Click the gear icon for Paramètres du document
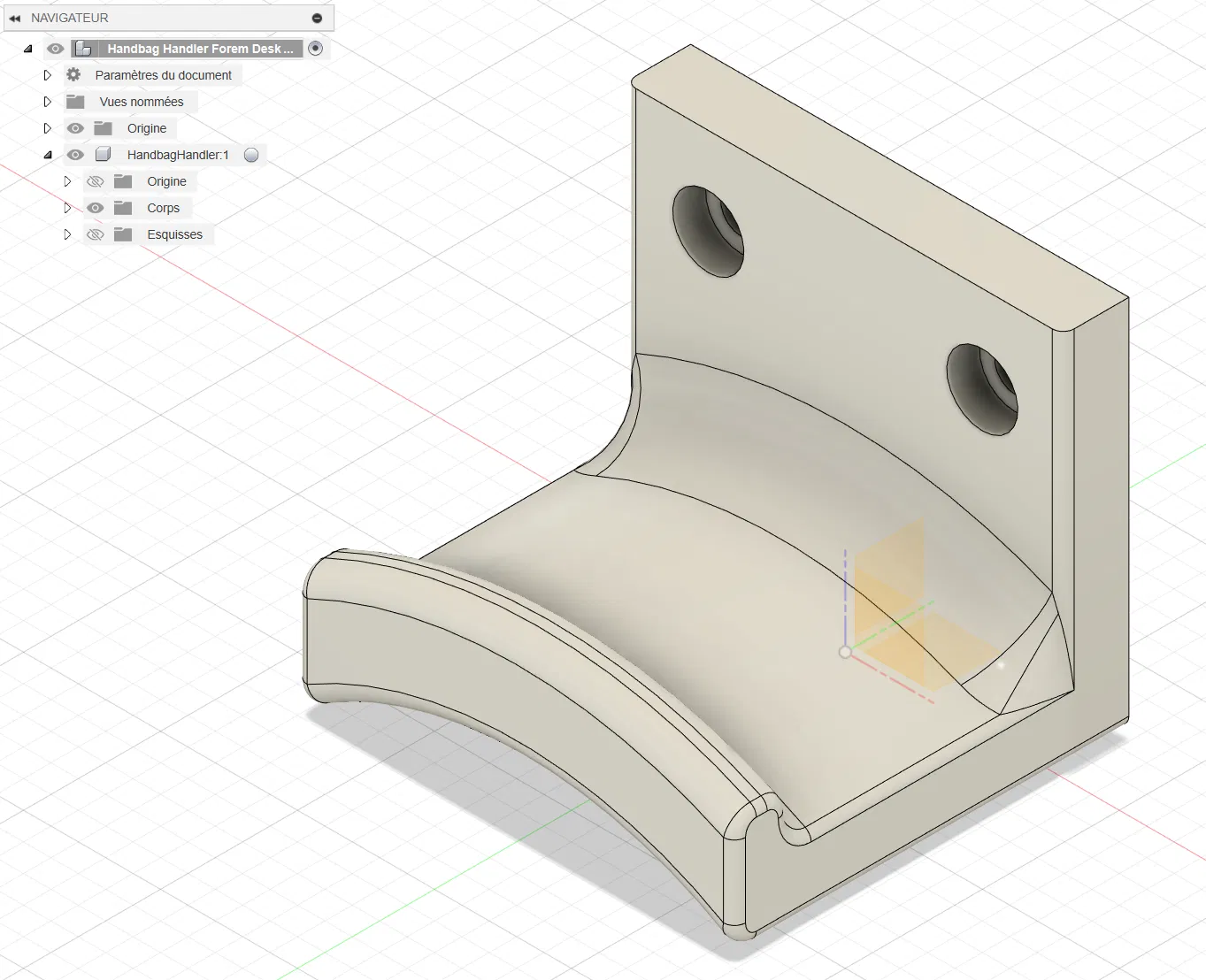Image resolution: width=1206 pixels, height=980 pixels. point(74,75)
